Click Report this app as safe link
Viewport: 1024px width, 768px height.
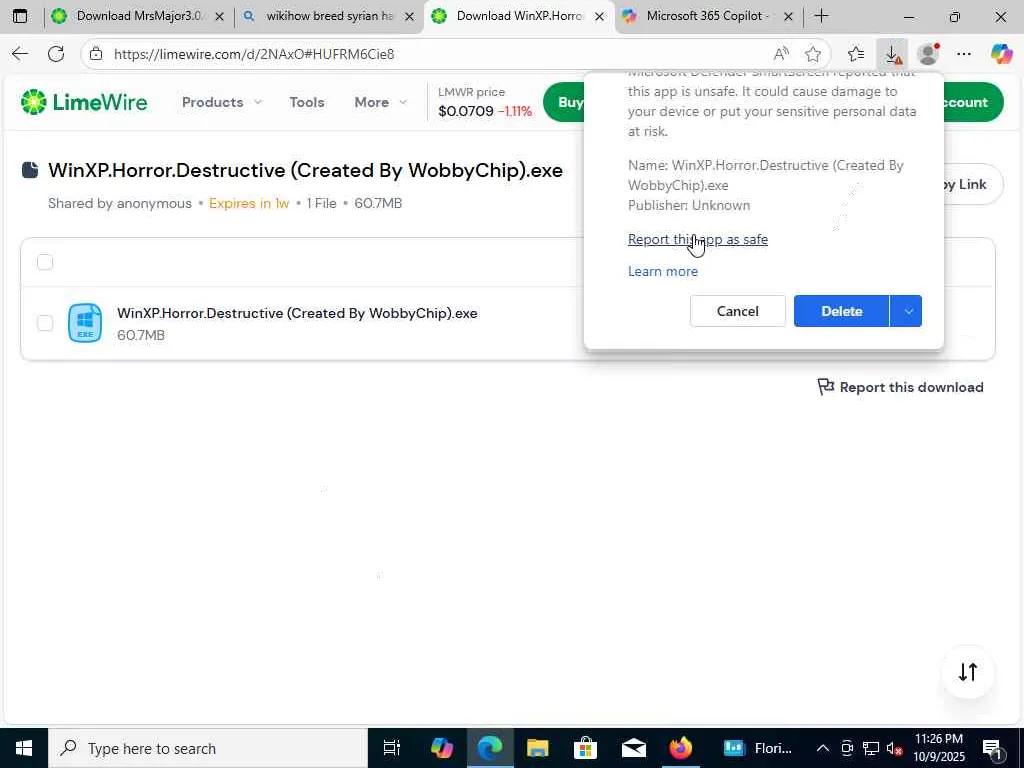(x=697, y=239)
